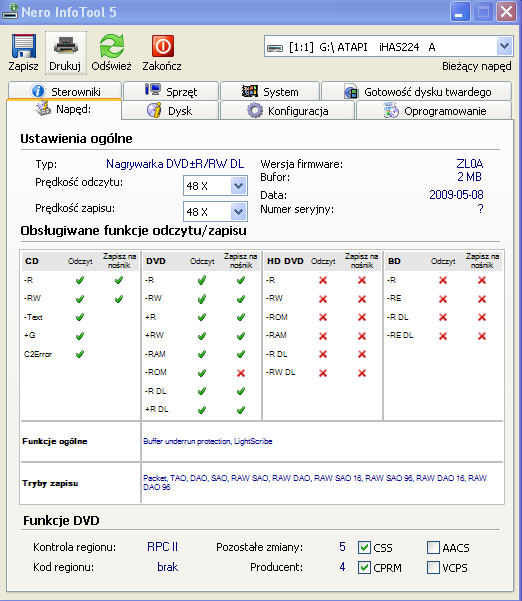Click the Zapisz floppy disk icon
The width and height of the screenshot is (522, 601).
pos(23,46)
